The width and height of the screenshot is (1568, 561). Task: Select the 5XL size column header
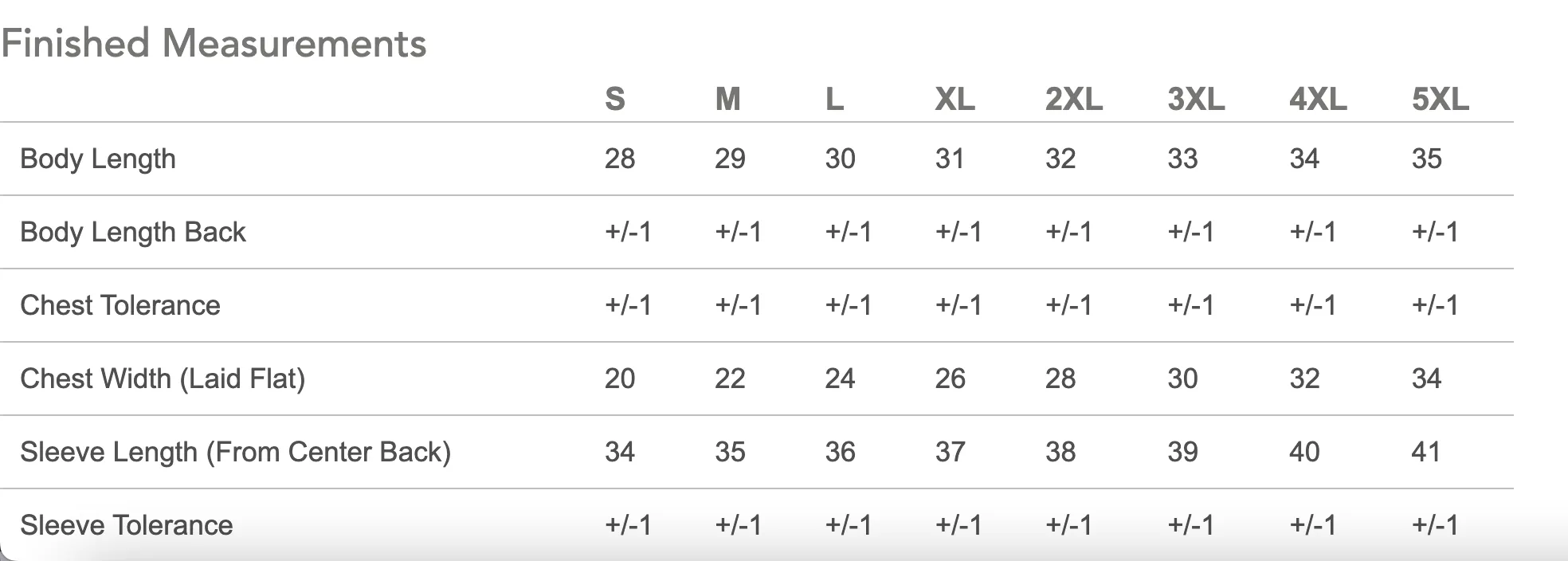1441,99
